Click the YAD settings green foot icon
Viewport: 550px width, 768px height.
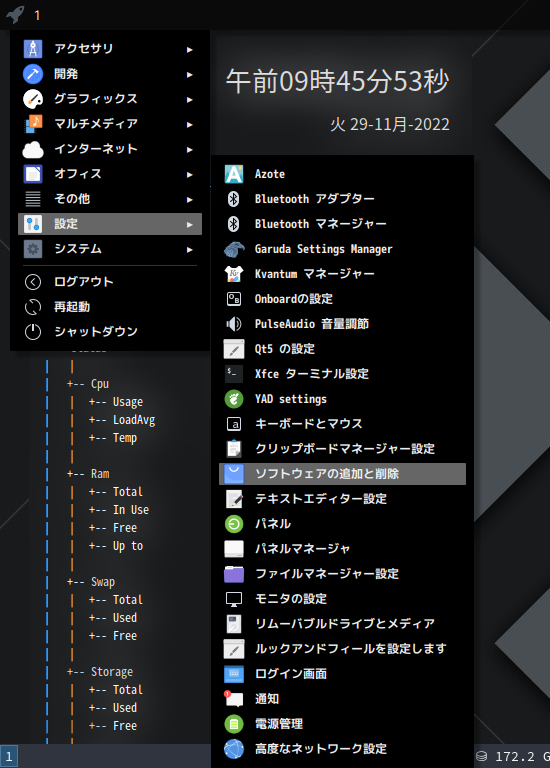[x=234, y=399]
